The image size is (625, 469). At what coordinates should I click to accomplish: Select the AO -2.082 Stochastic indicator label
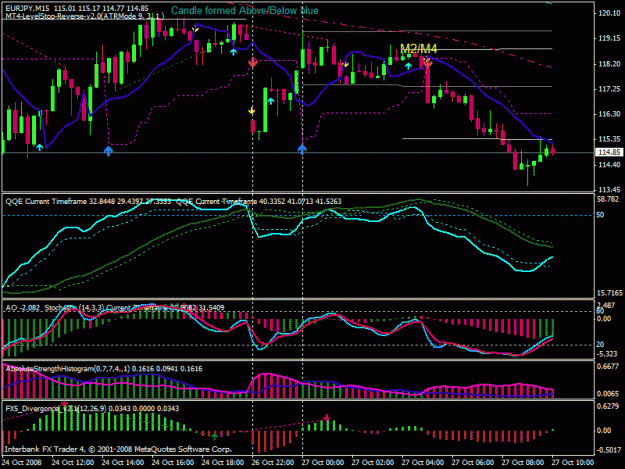click(x=115, y=308)
